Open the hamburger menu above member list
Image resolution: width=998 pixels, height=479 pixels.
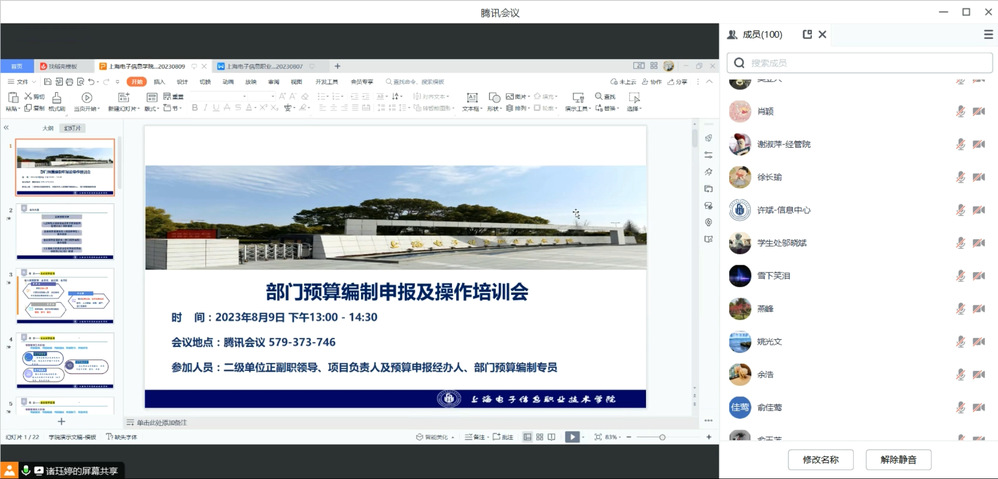[988, 34]
